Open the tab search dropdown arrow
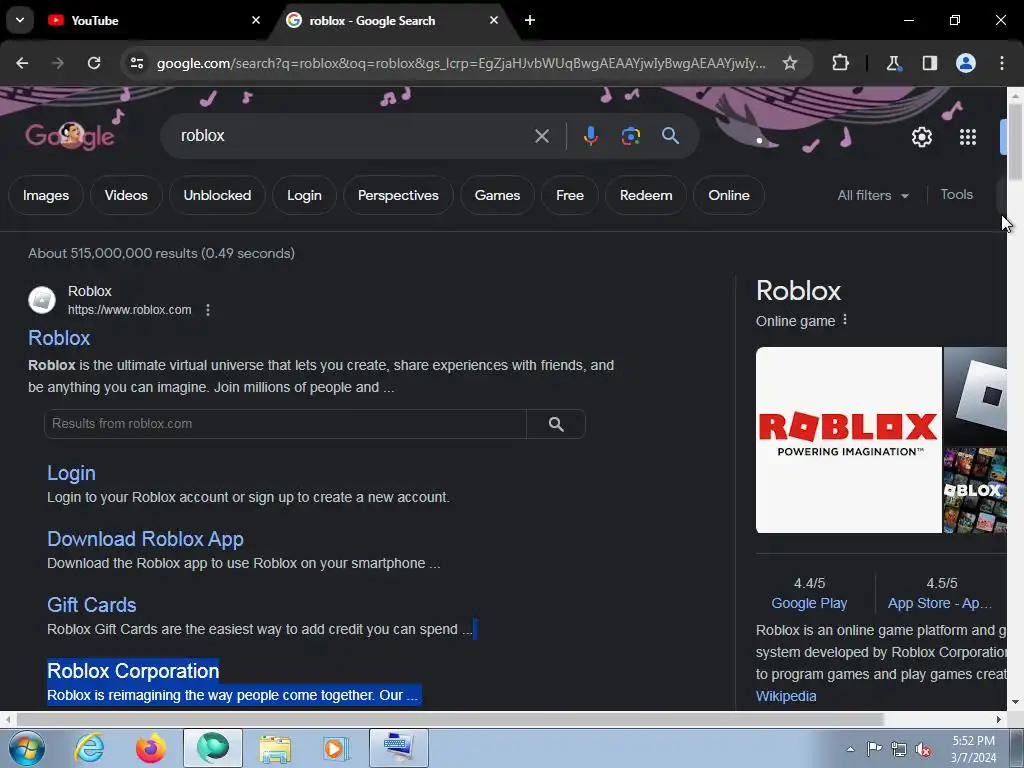The height and width of the screenshot is (768, 1024). click(x=20, y=20)
